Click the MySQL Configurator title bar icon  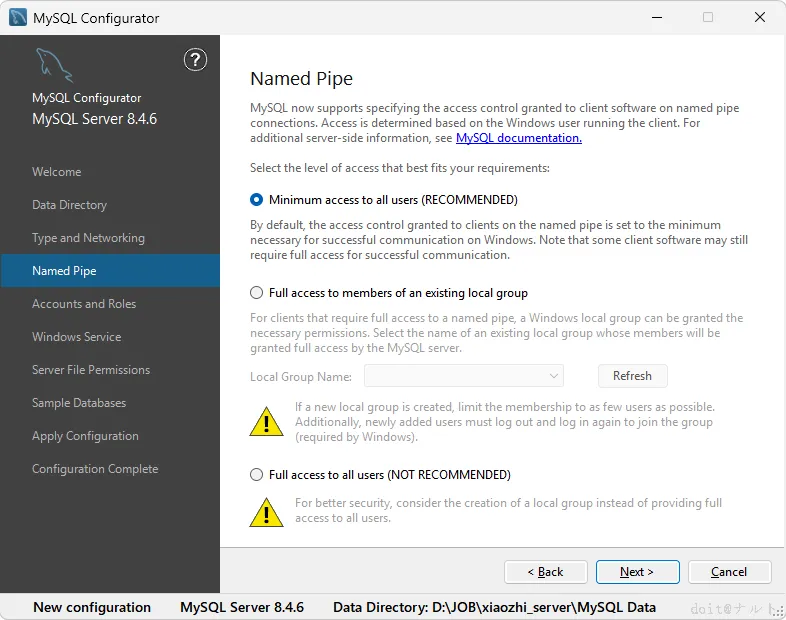(x=18, y=18)
